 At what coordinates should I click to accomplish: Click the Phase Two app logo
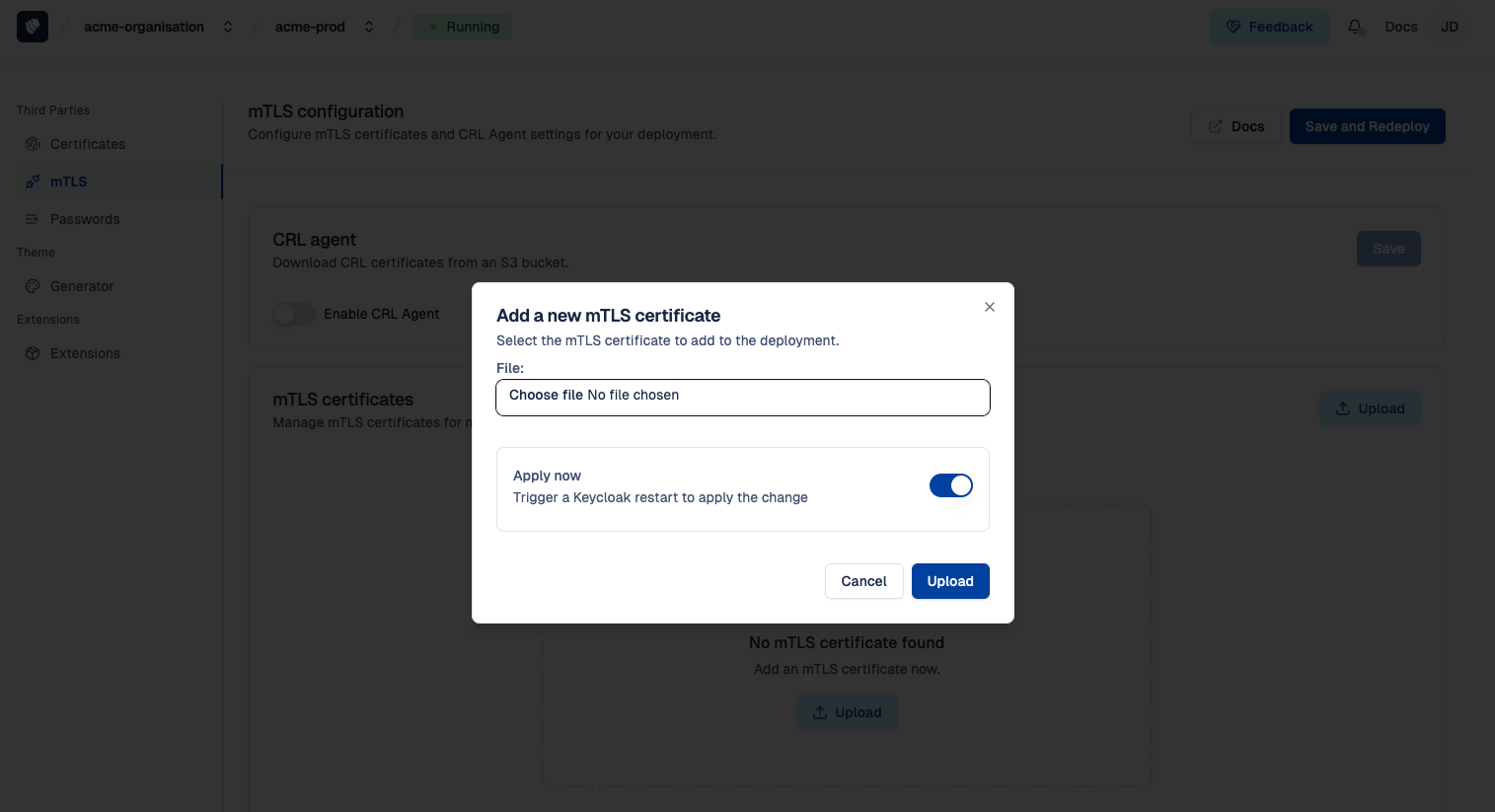point(33,26)
